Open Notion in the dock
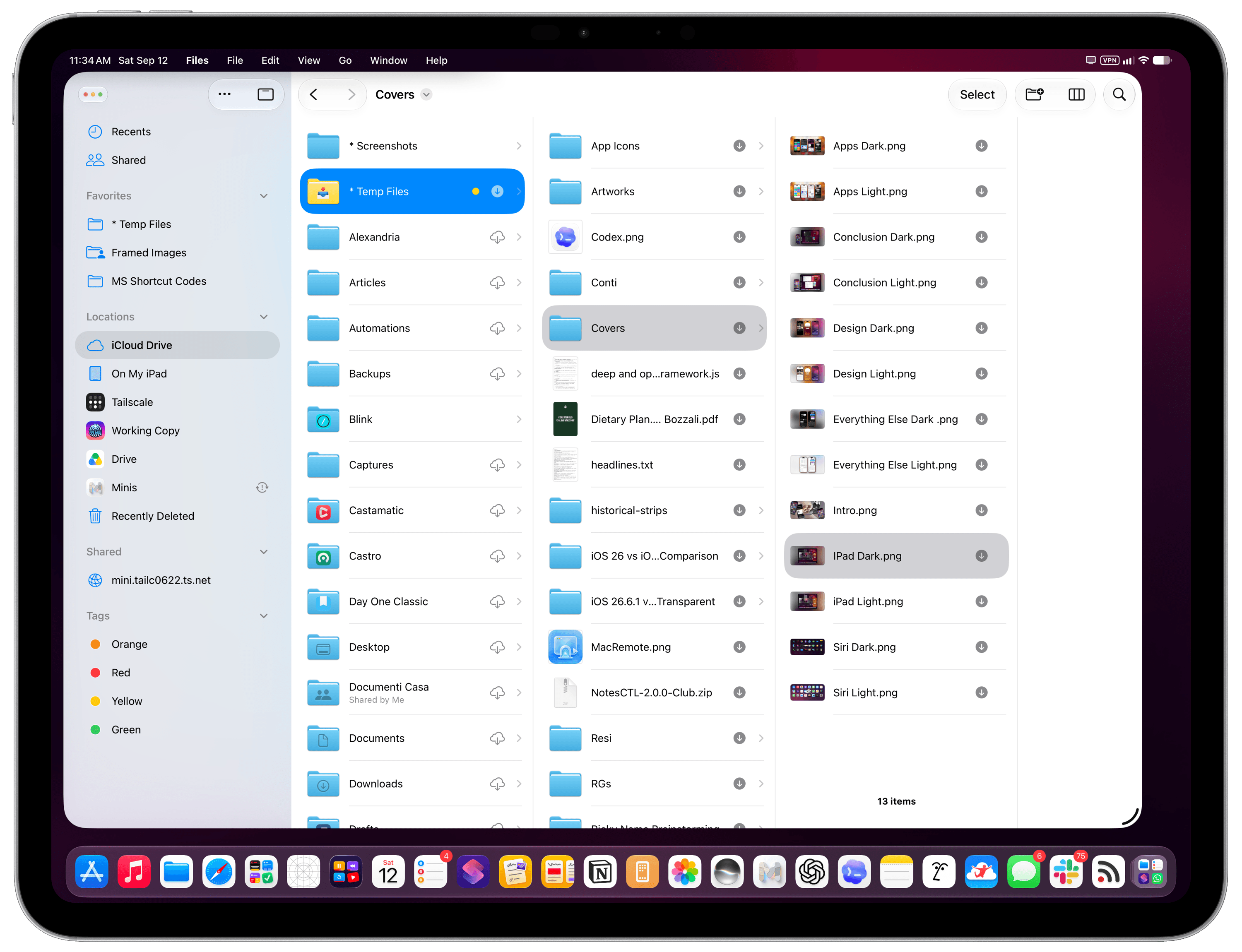1242x952 pixels. point(600,872)
